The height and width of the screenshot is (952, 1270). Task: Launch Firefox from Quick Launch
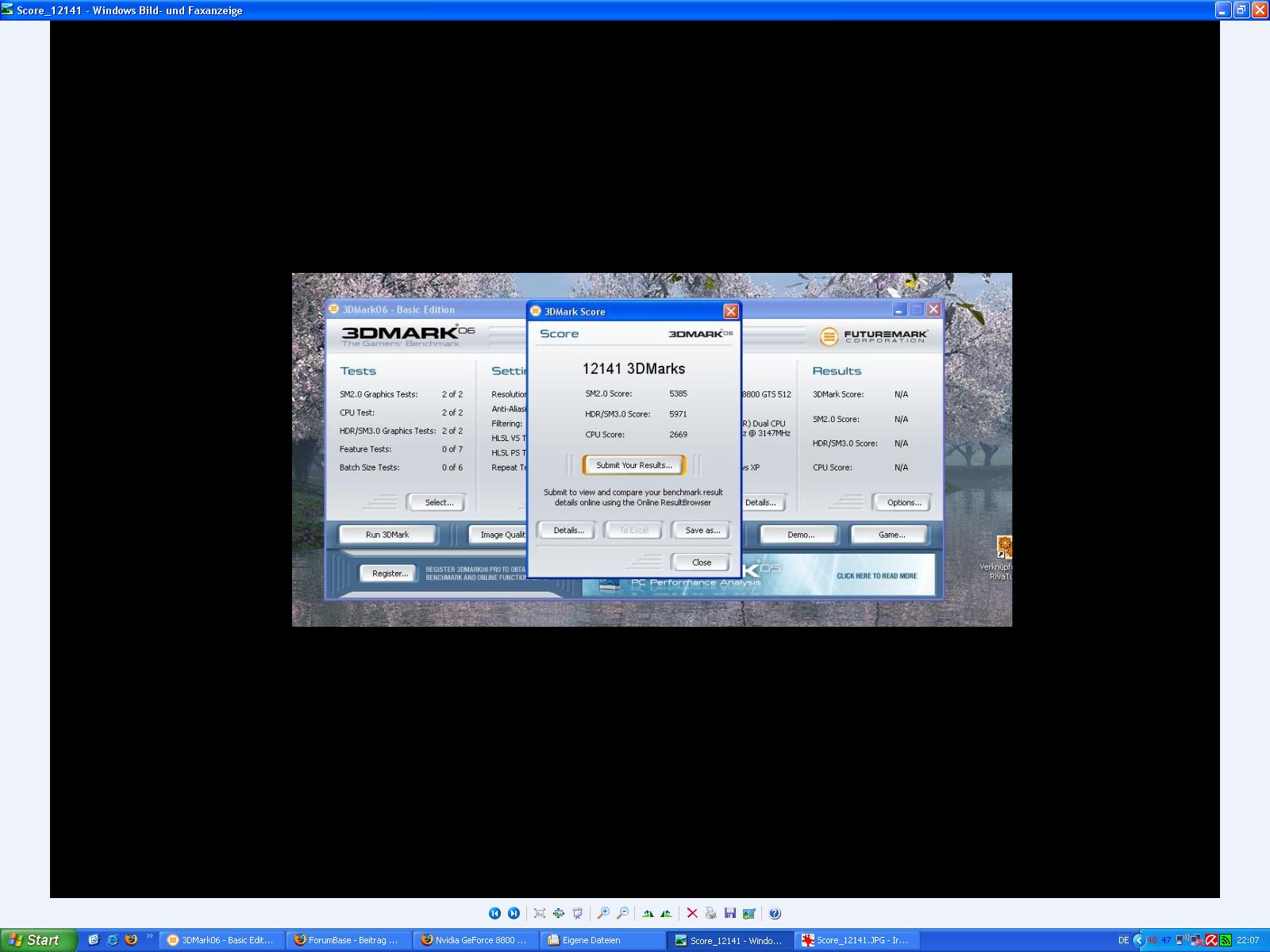(131, 940)
